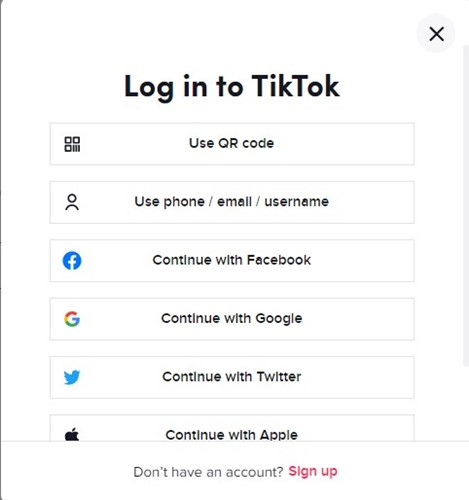Pick Continue with Apple option
Viewport: 469px width, 500px height.
pyautogui.click(x=232, y=428)
